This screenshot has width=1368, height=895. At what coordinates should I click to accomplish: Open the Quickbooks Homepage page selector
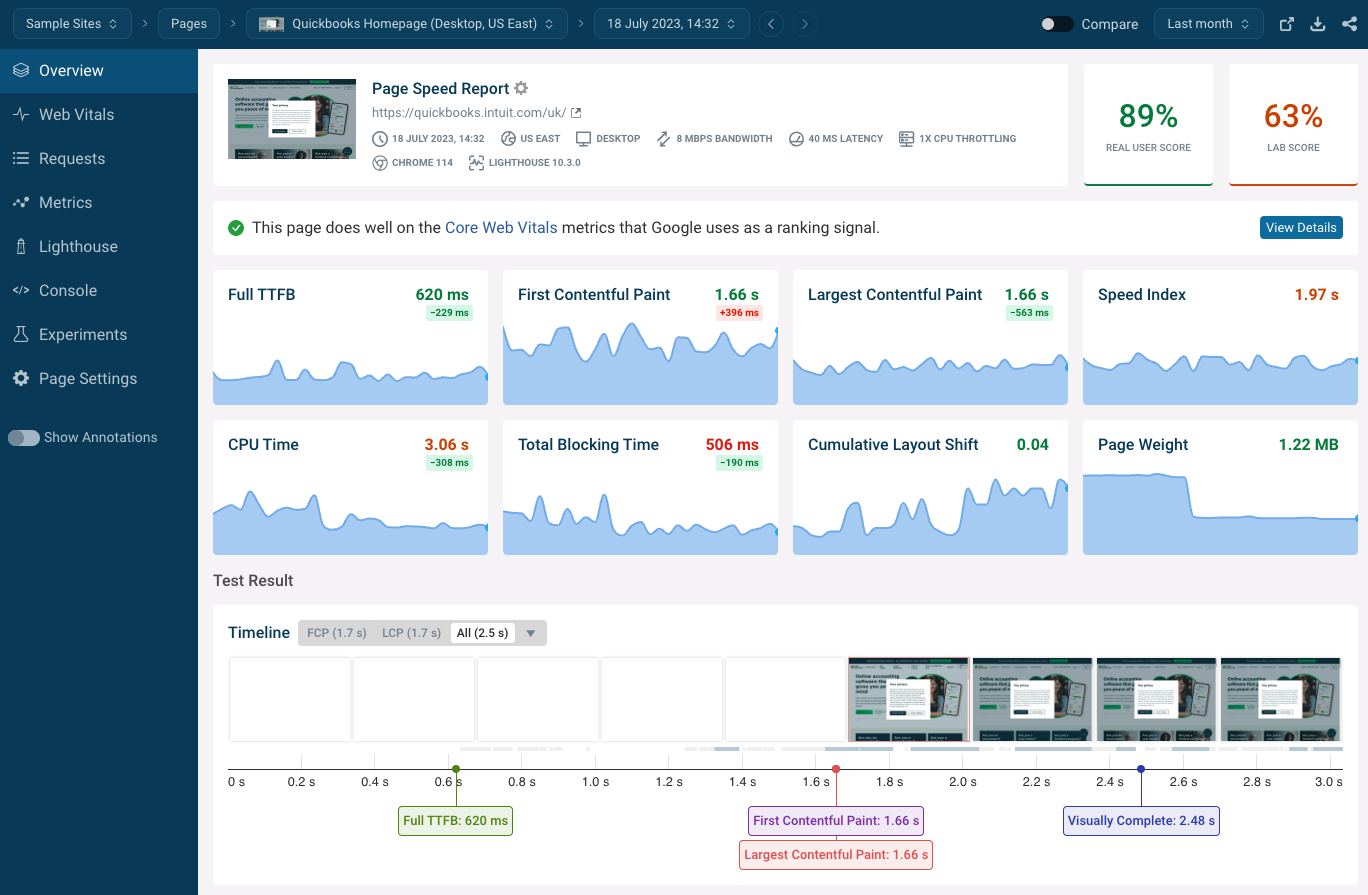[x=407, y=24]
